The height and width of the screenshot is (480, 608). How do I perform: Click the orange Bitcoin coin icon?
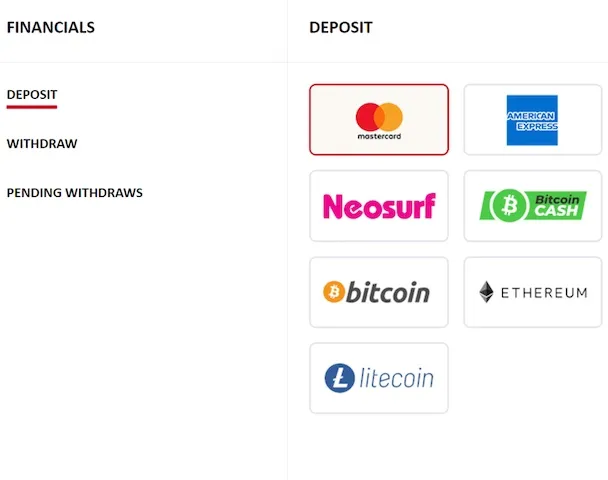click(334, 292)
